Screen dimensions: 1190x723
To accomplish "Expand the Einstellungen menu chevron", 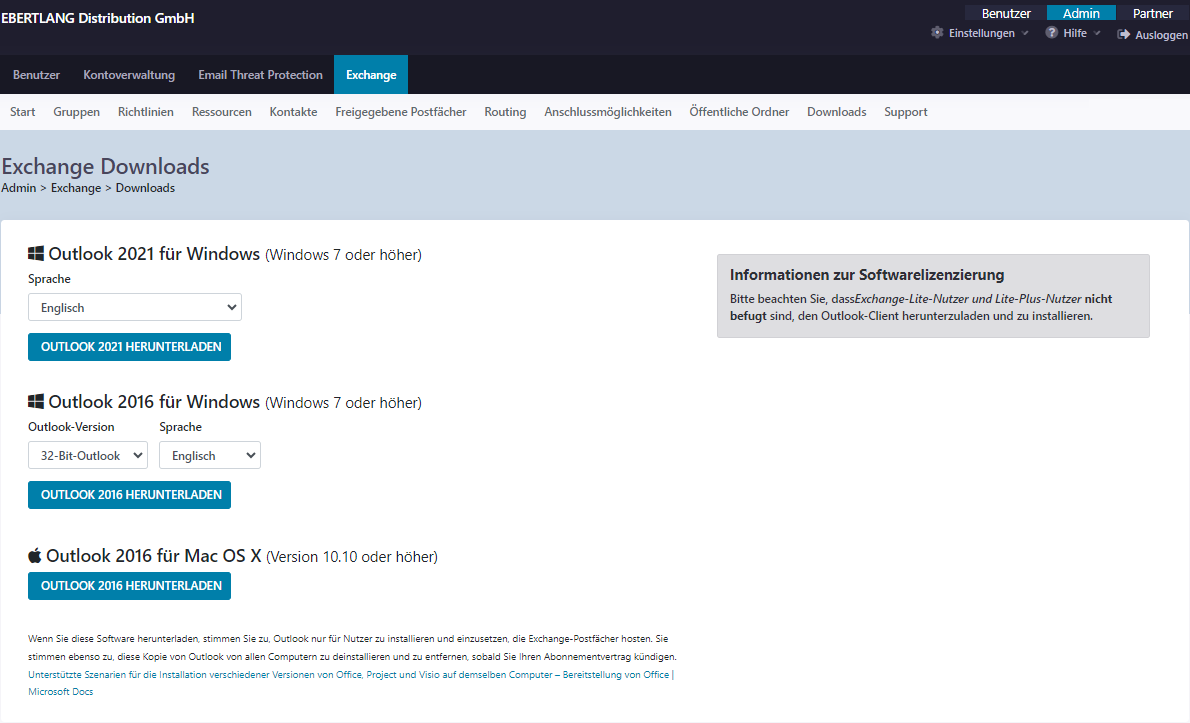I will (x=1025, y=33).
